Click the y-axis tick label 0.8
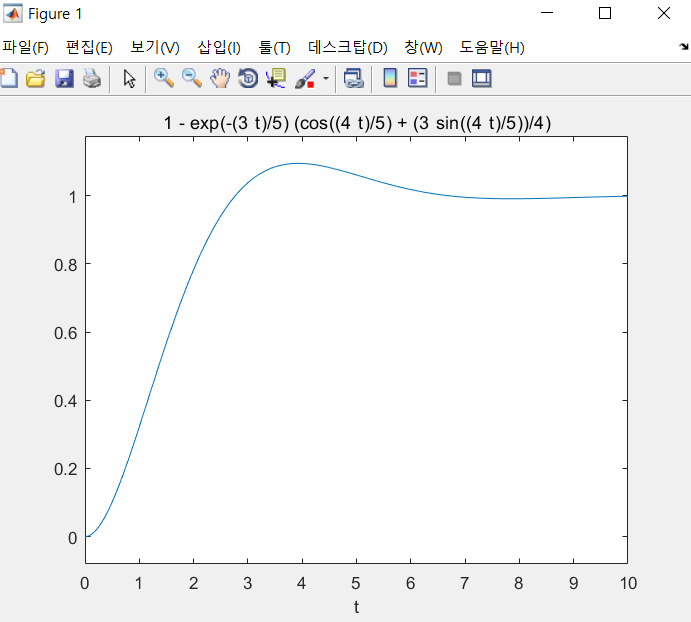 (x=65, y=265)
